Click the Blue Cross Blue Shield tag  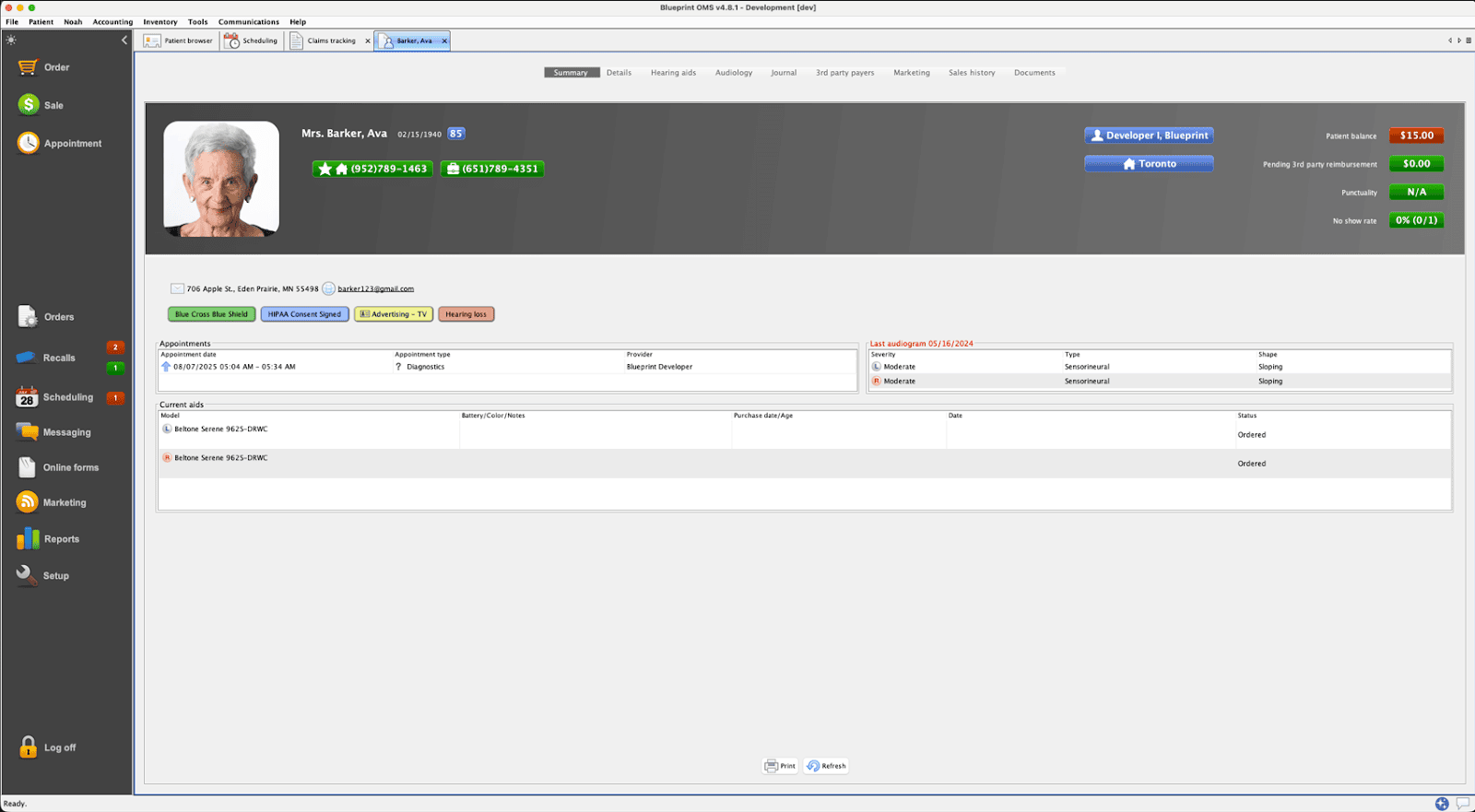(211, 314)
